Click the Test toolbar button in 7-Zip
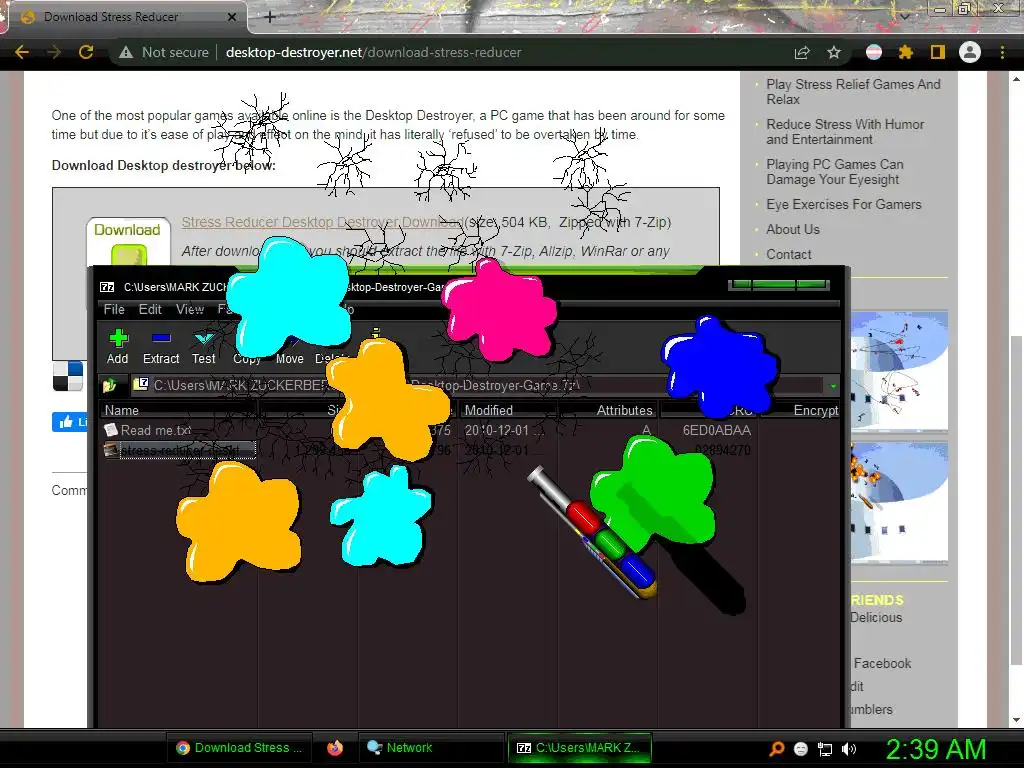 tap(204, 347)
